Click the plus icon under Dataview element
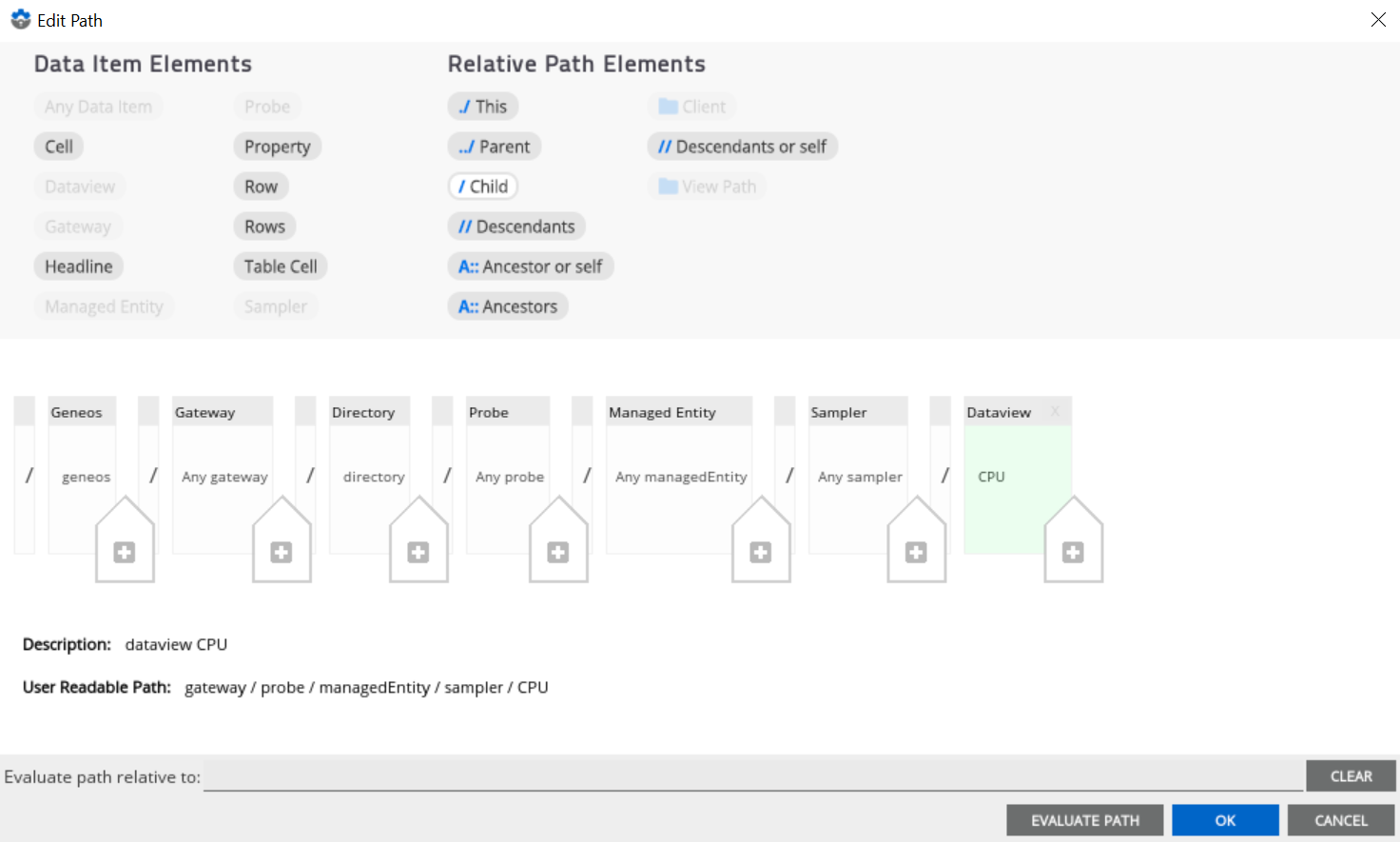Viewport: 1400px width, 842px height. 1073,553
